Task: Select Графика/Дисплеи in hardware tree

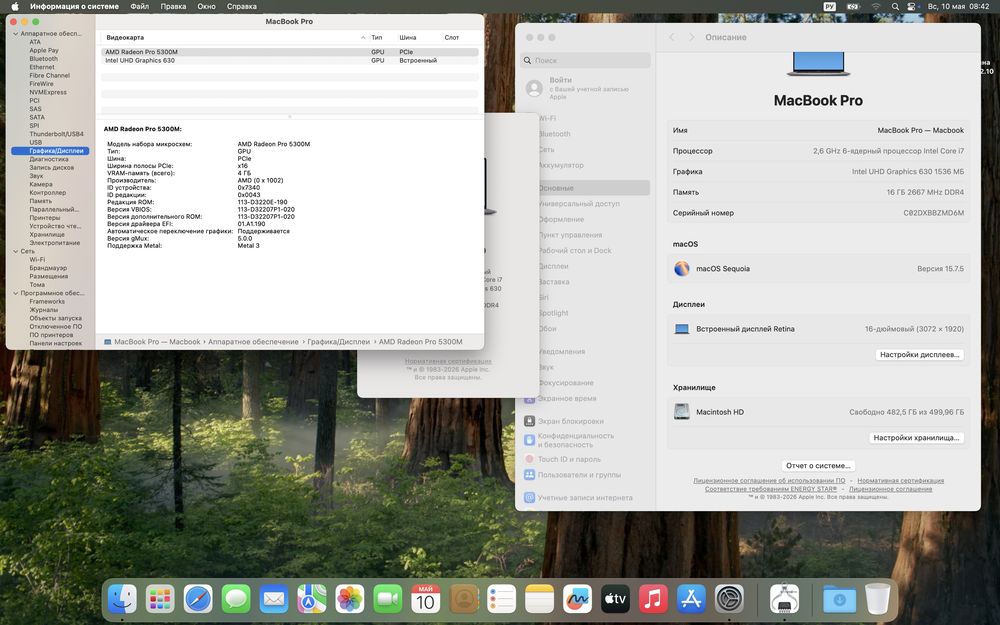Action: [x=50, y=151]
